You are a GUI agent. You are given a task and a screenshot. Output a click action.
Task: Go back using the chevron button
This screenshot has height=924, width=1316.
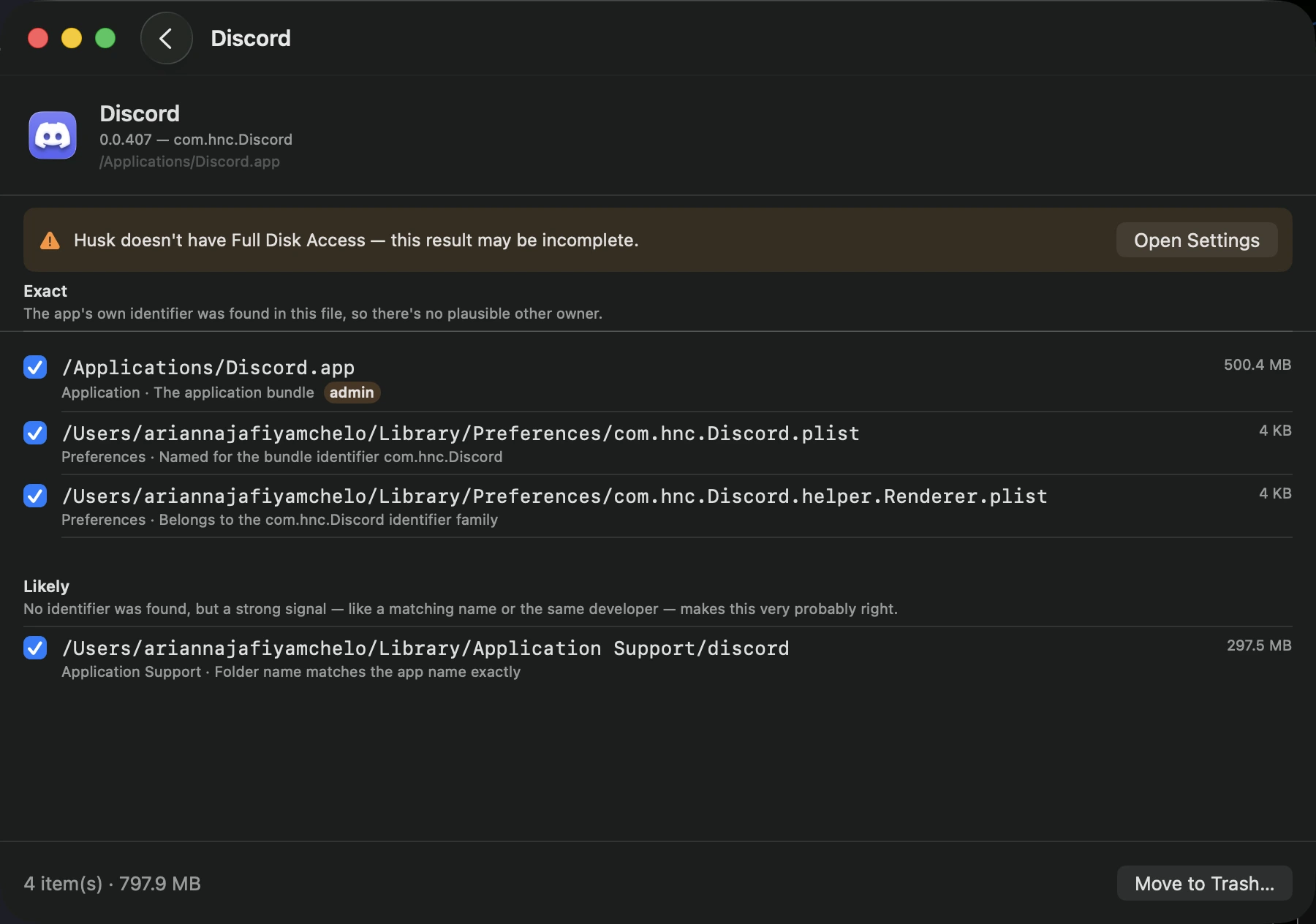166,38
